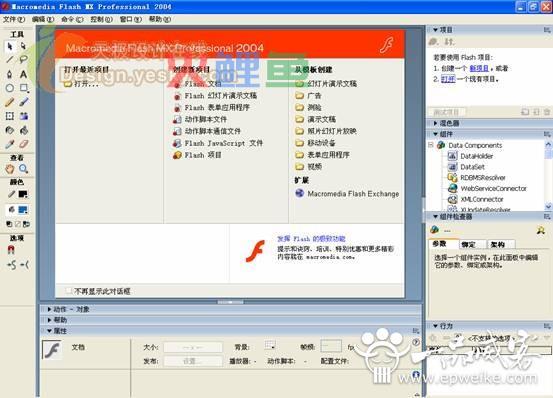Create a new Flash JavaScript 文件
Image resolution: width=553 pixels, height=398 pixels.
click(x=218, y=143)
